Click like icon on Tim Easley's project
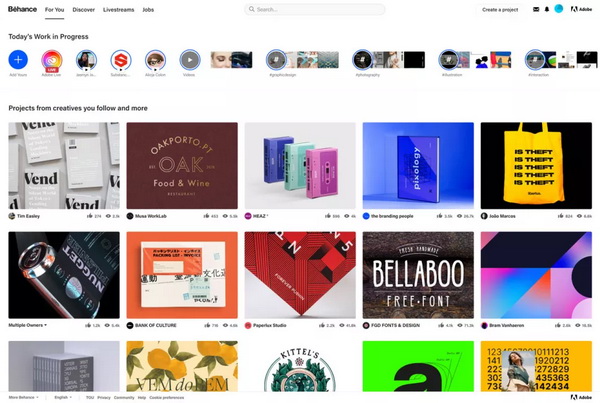Image resolution: width=600 pixels, height=403 pixels. [x=90, y=216]
